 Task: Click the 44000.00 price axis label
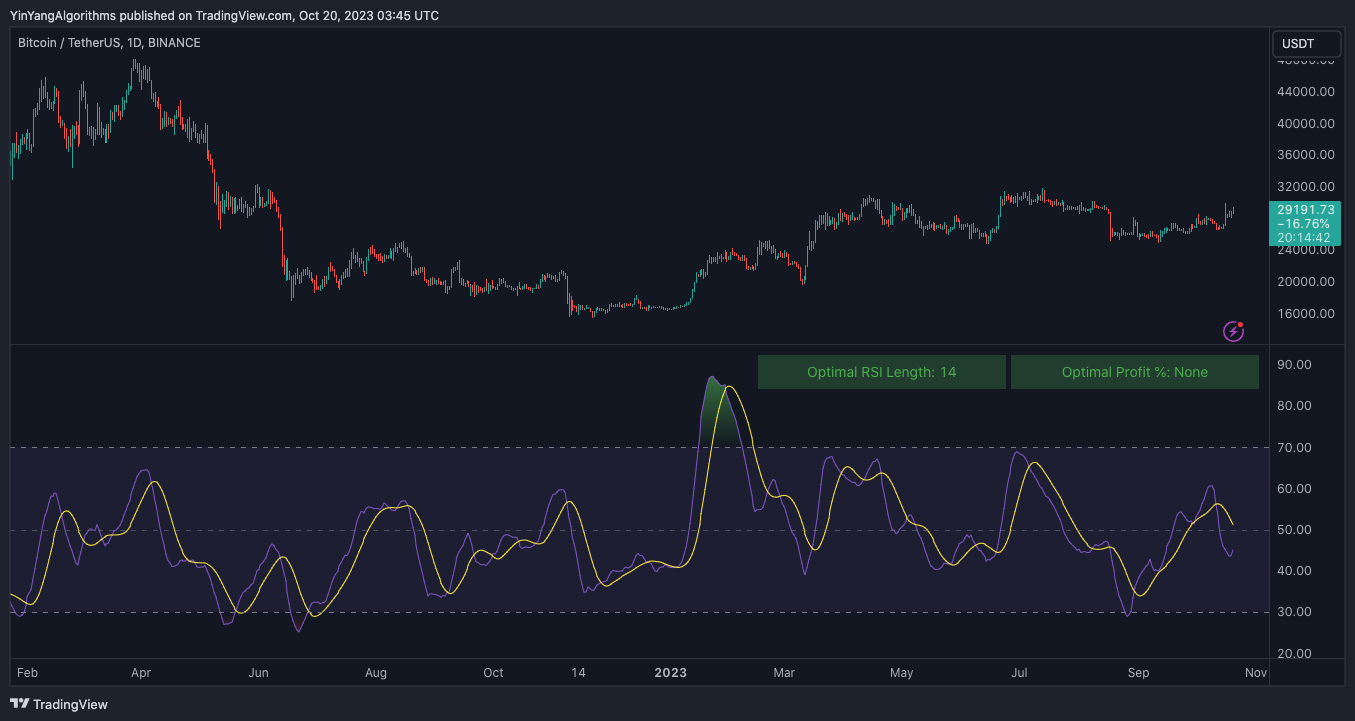coord(1306,92)
